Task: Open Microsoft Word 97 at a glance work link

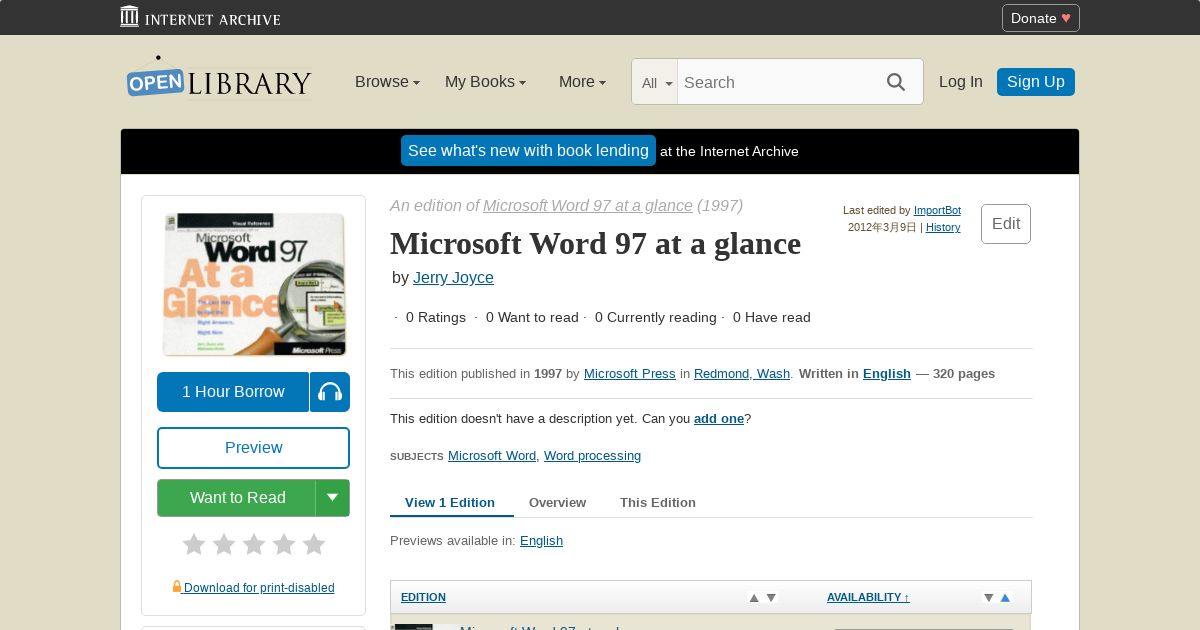Action: coord(588,205)
